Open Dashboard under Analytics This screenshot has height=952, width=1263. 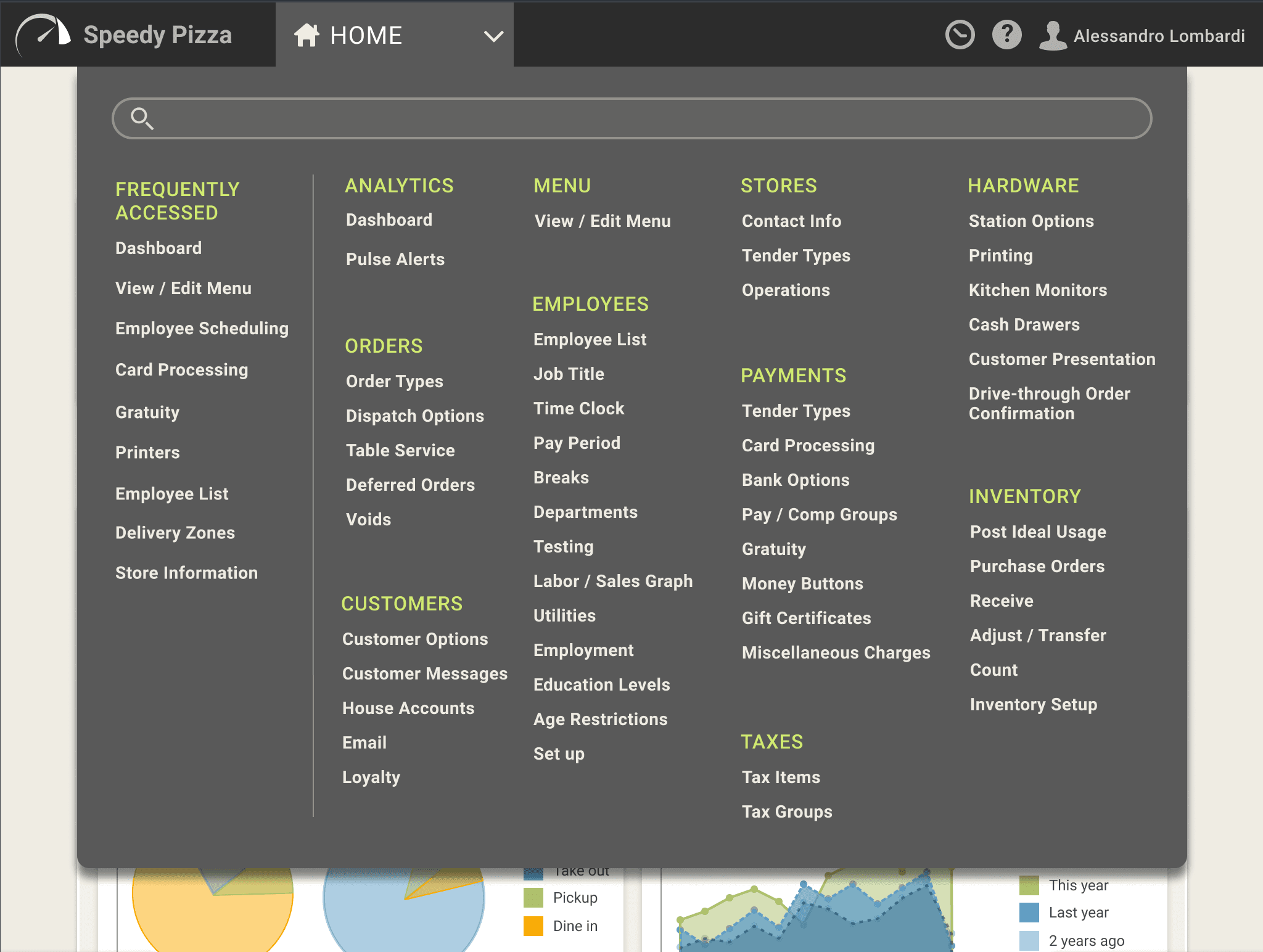(389, 220)
